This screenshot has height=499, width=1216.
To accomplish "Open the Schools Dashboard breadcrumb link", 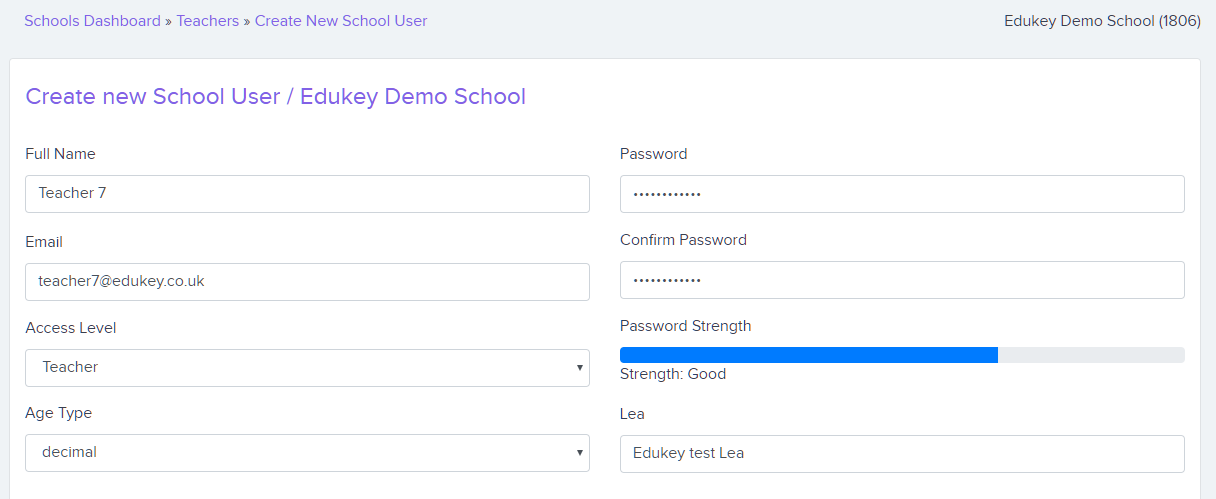I will 92,21.
